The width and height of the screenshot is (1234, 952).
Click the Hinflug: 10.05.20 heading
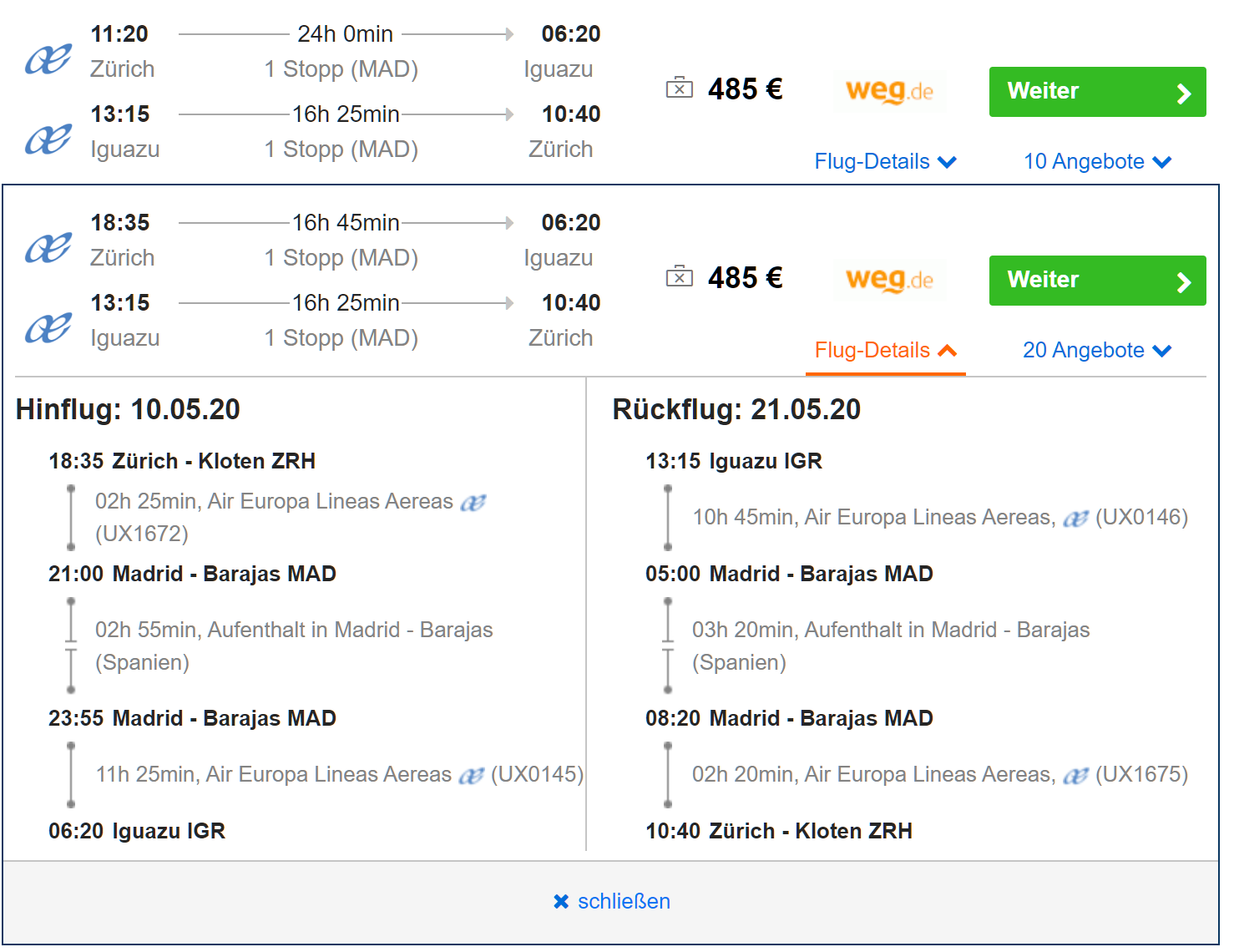coord(128,409)
